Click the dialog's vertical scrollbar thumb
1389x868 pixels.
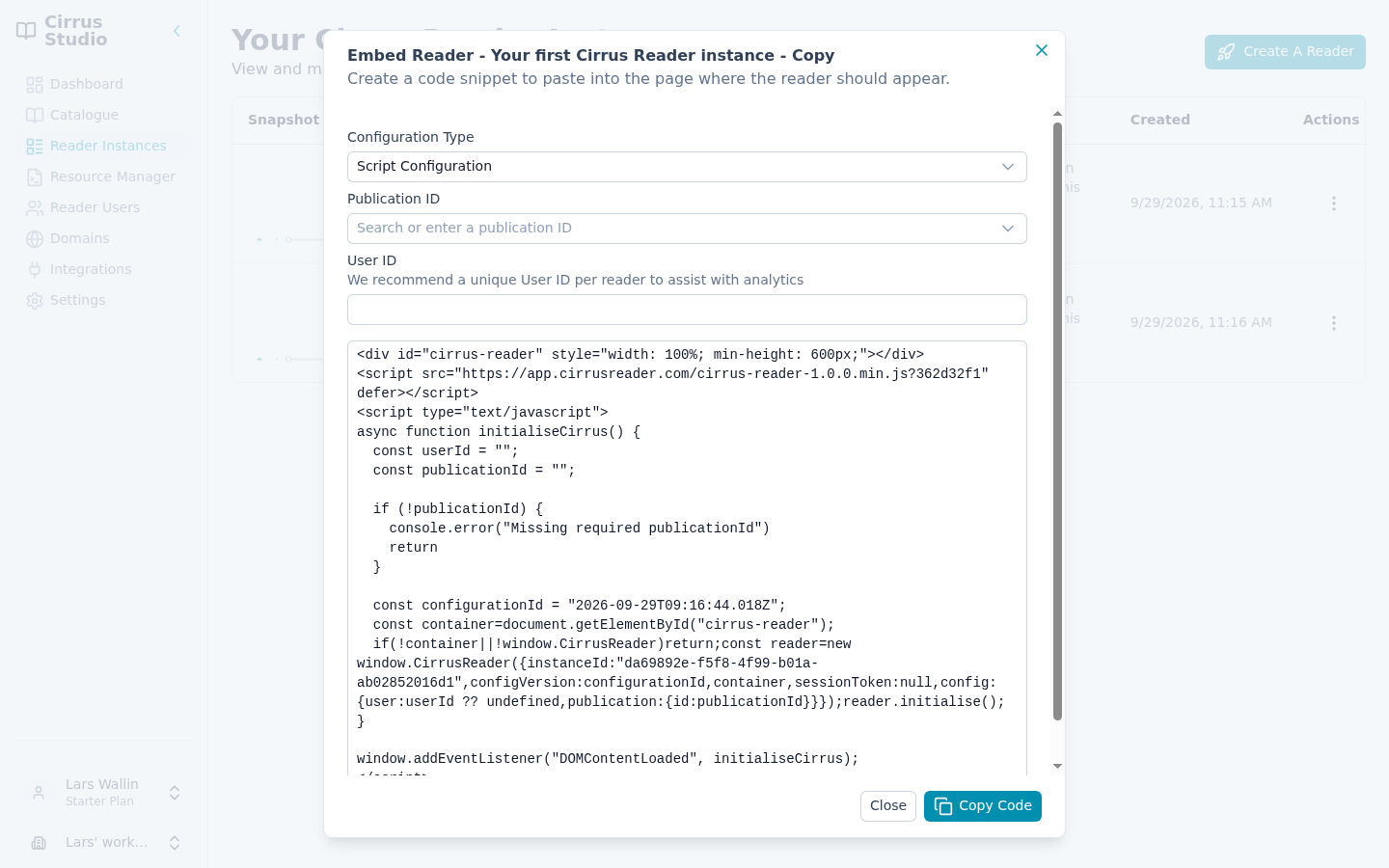(x=1057, y=420)
